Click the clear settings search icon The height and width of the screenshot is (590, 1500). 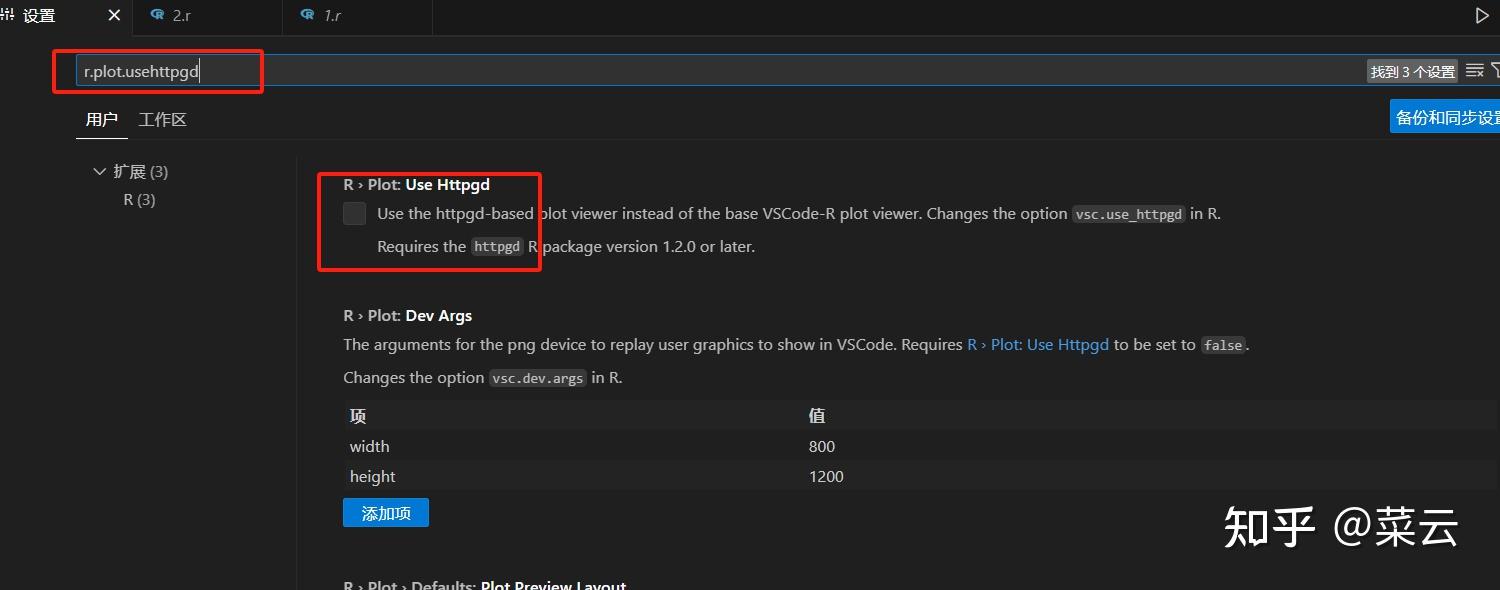pos(1475,70)
